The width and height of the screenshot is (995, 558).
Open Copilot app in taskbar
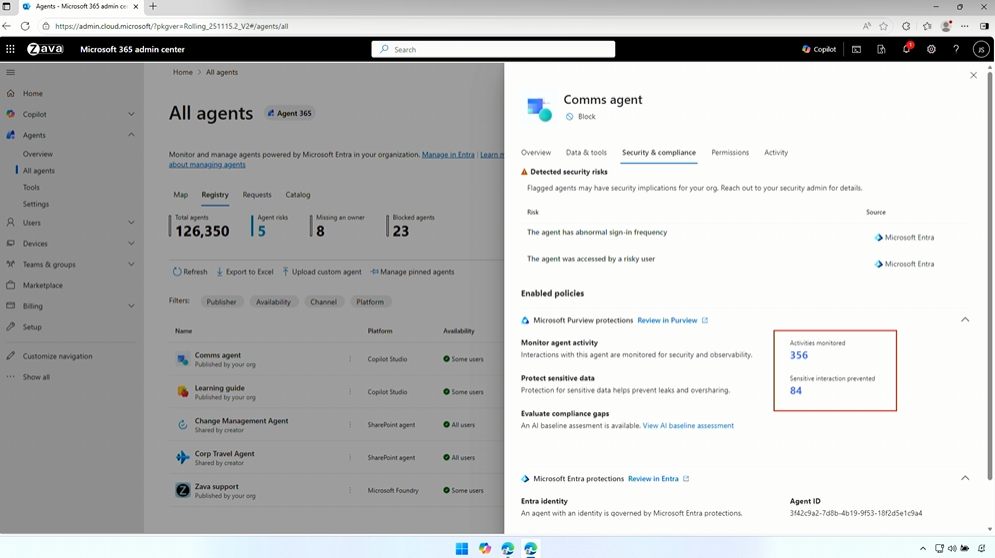pos(485,548)
